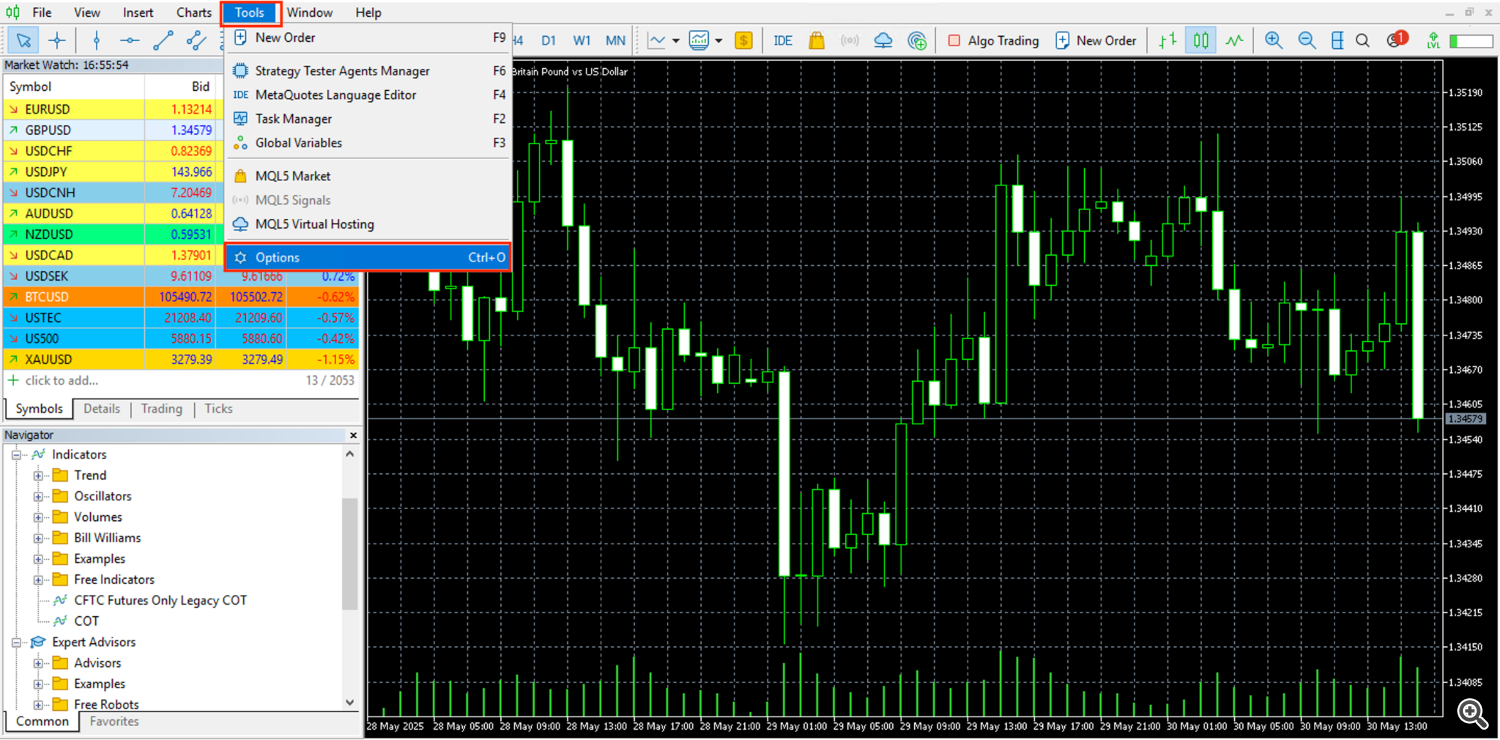The height and width of the screenshot is (740, 1500).
Task: Click the gold dollar sign toolbar icon
Action: point(743,41)
